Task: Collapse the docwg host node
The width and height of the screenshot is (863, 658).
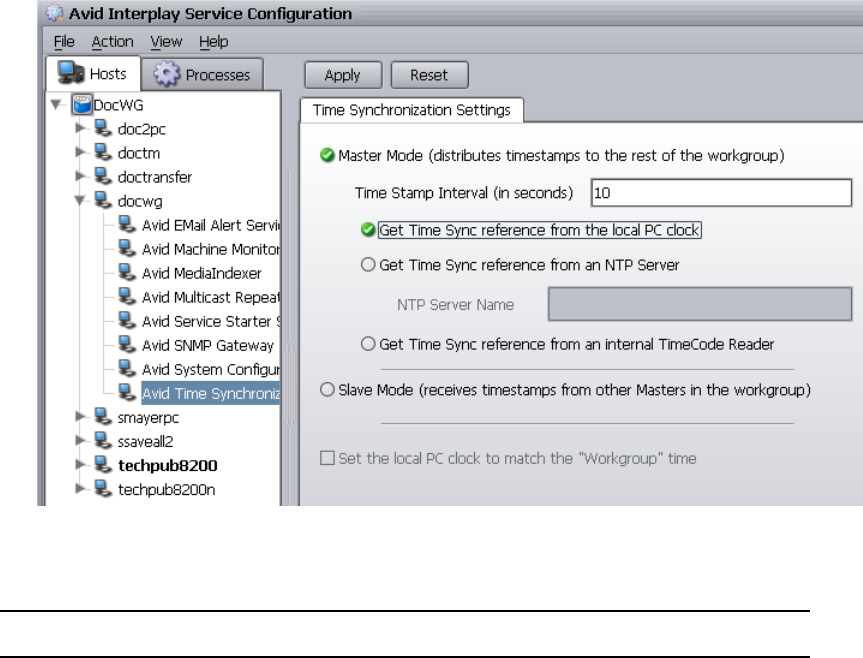Action: [80, 200]
